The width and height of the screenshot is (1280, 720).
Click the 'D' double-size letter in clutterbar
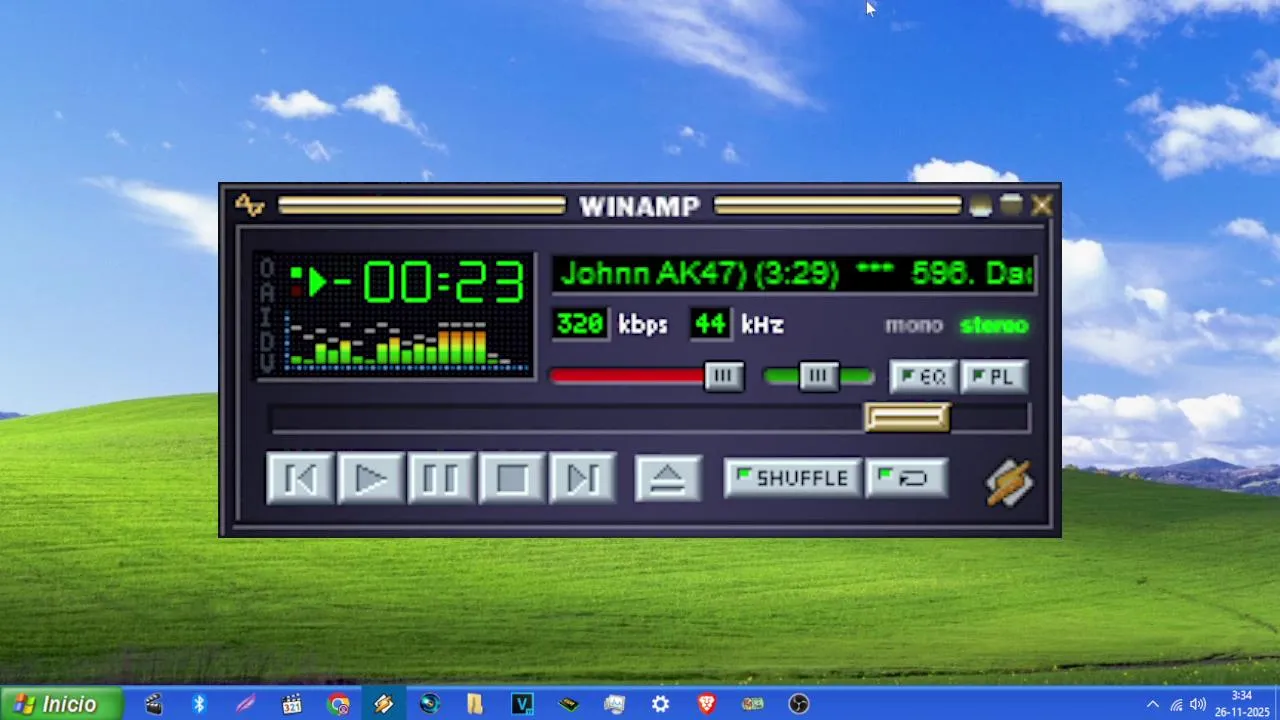267,340
